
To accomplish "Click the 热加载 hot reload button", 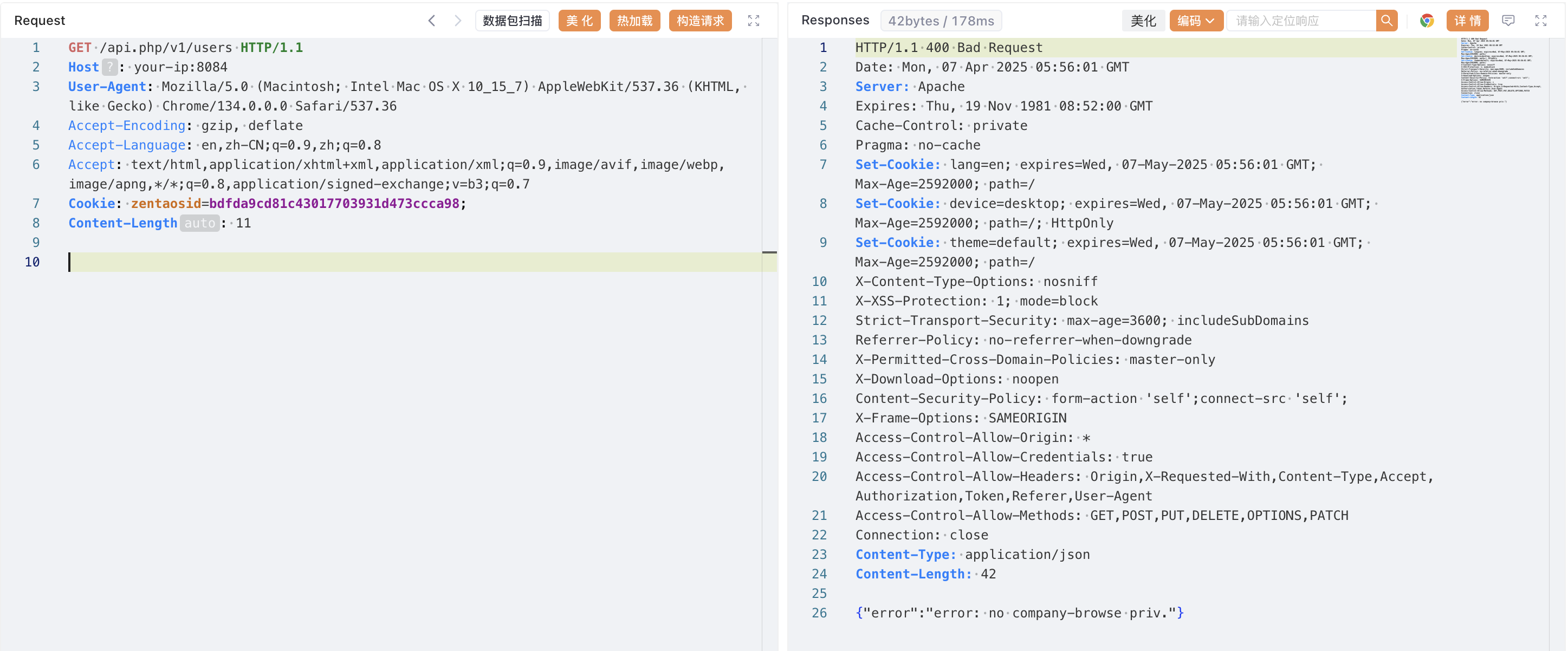I will [x=634, y=21].
